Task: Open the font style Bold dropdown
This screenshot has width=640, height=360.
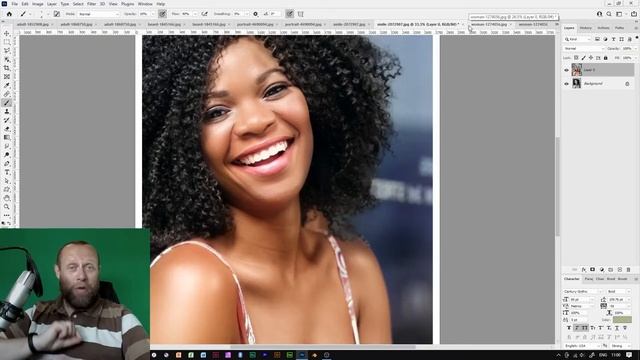Action: 619,291
